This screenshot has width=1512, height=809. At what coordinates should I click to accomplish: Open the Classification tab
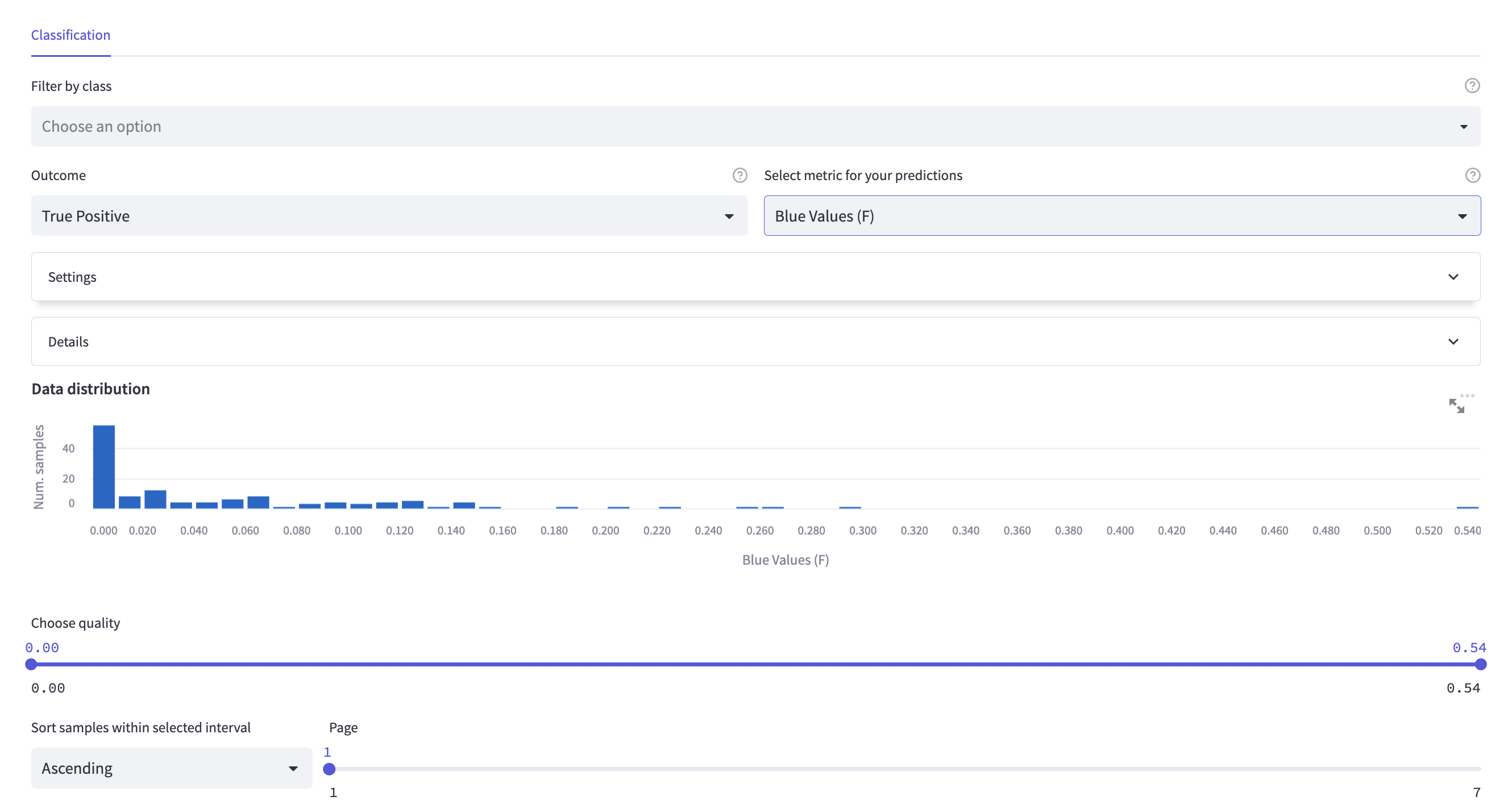[x=70, y=35]
